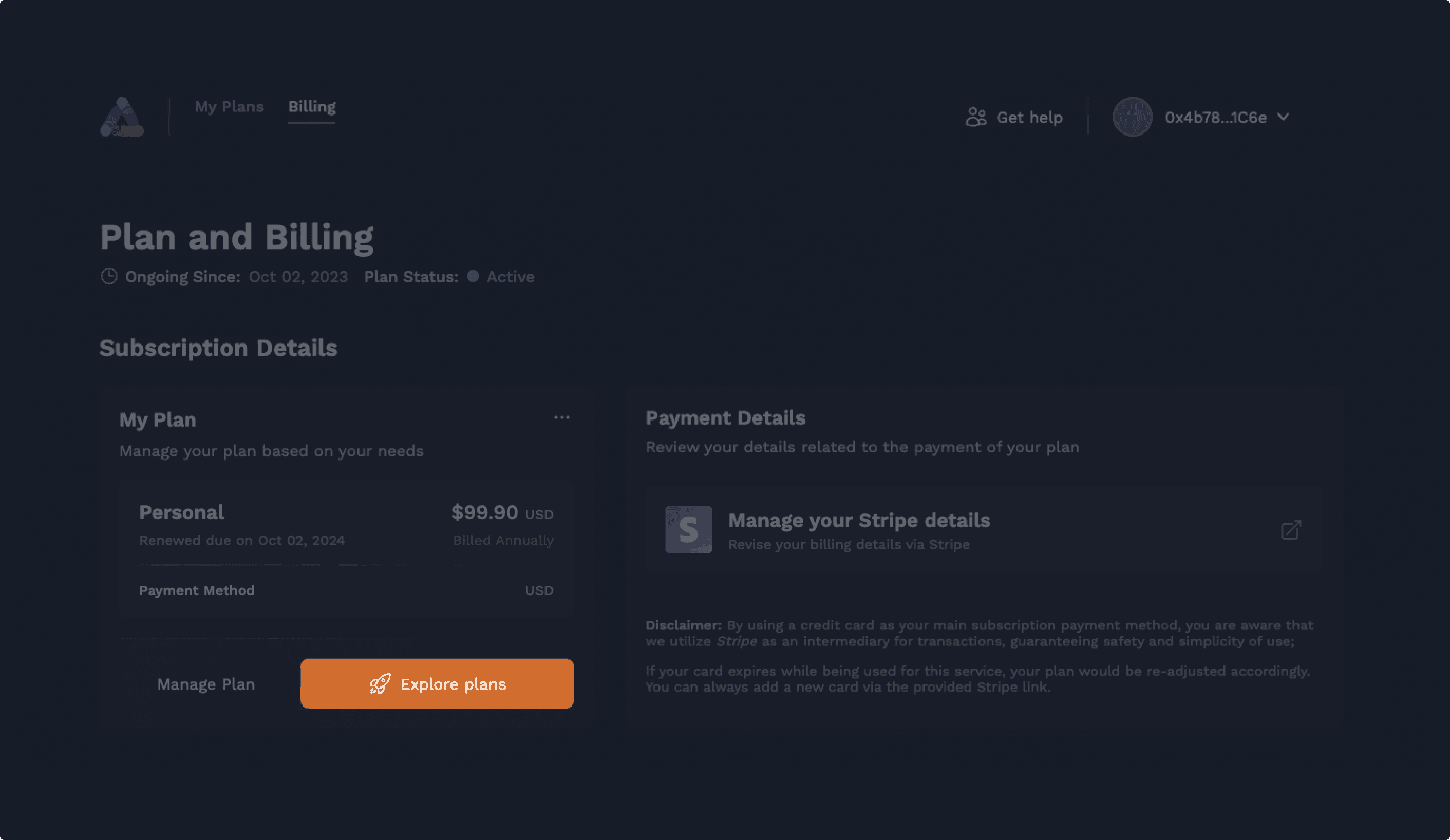Click the orange Explore plans button
This screenshot has height=840, width=1450.
click(437, 683)
